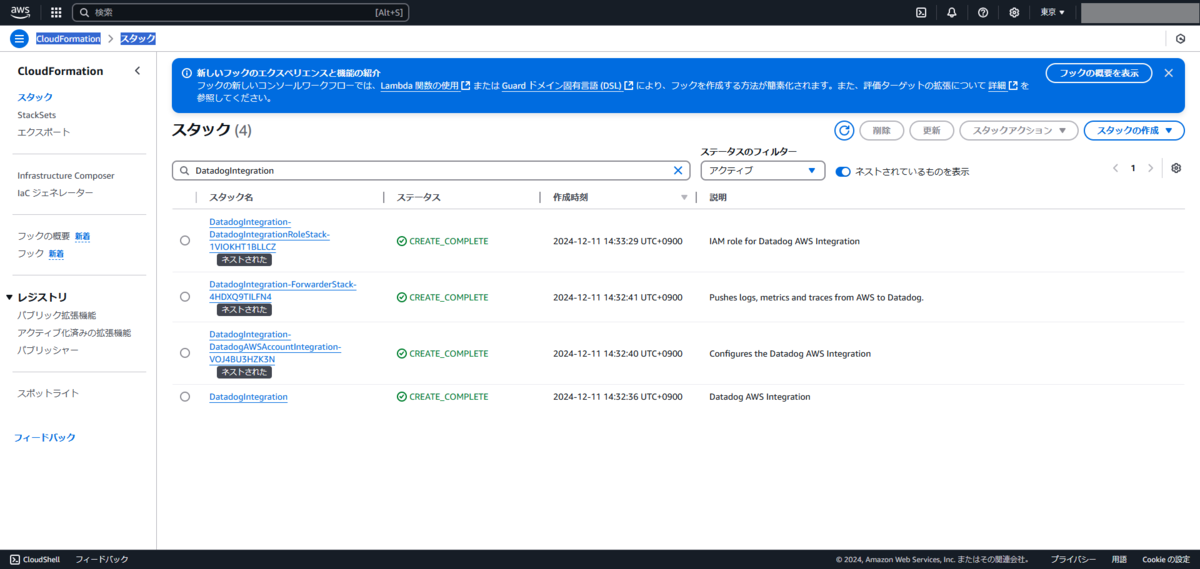Open CloudShell icon in top bar
The image size is (1200, 569).
(921, 12)
